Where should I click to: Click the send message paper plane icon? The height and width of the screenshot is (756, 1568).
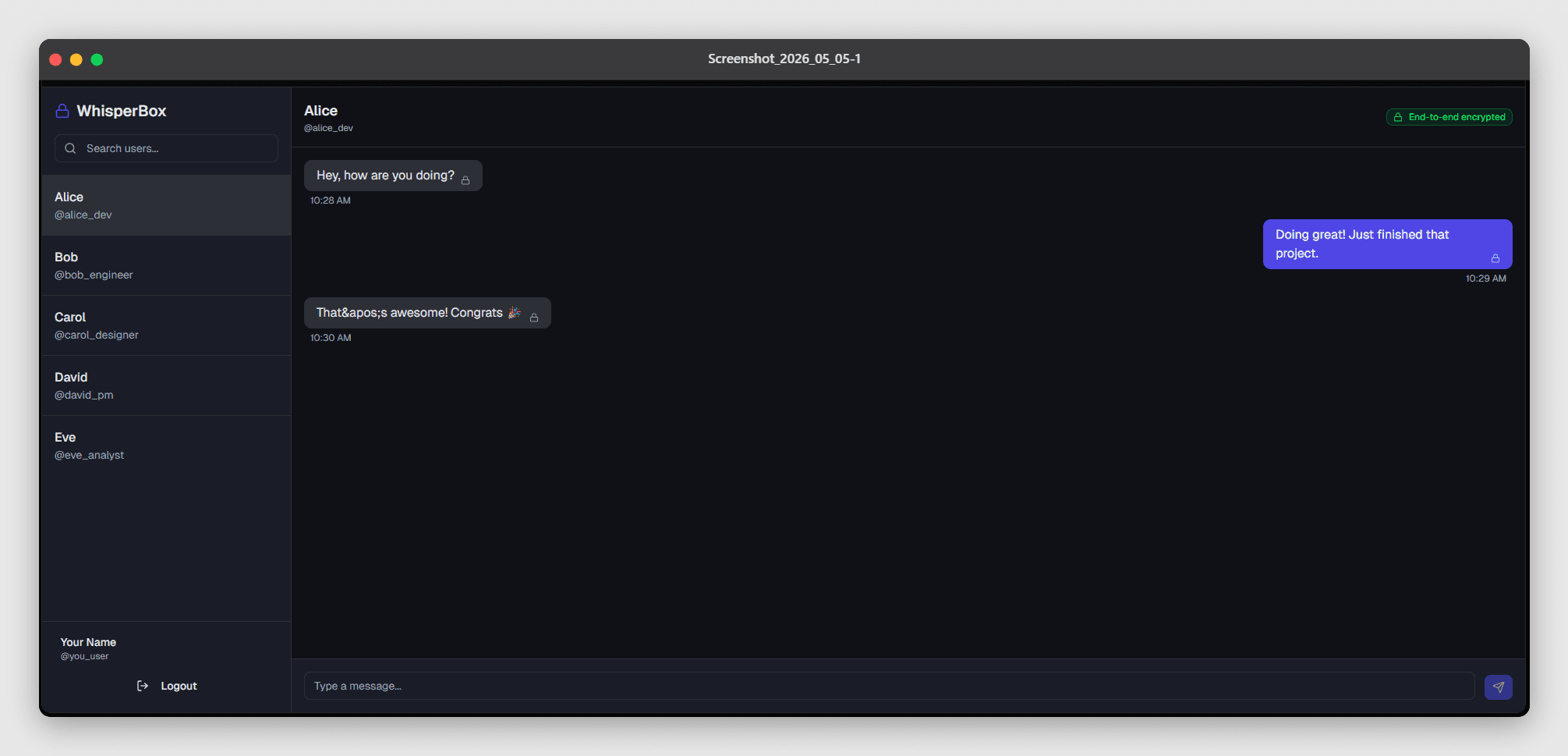pyautogui.click(x=1498, y=687)
